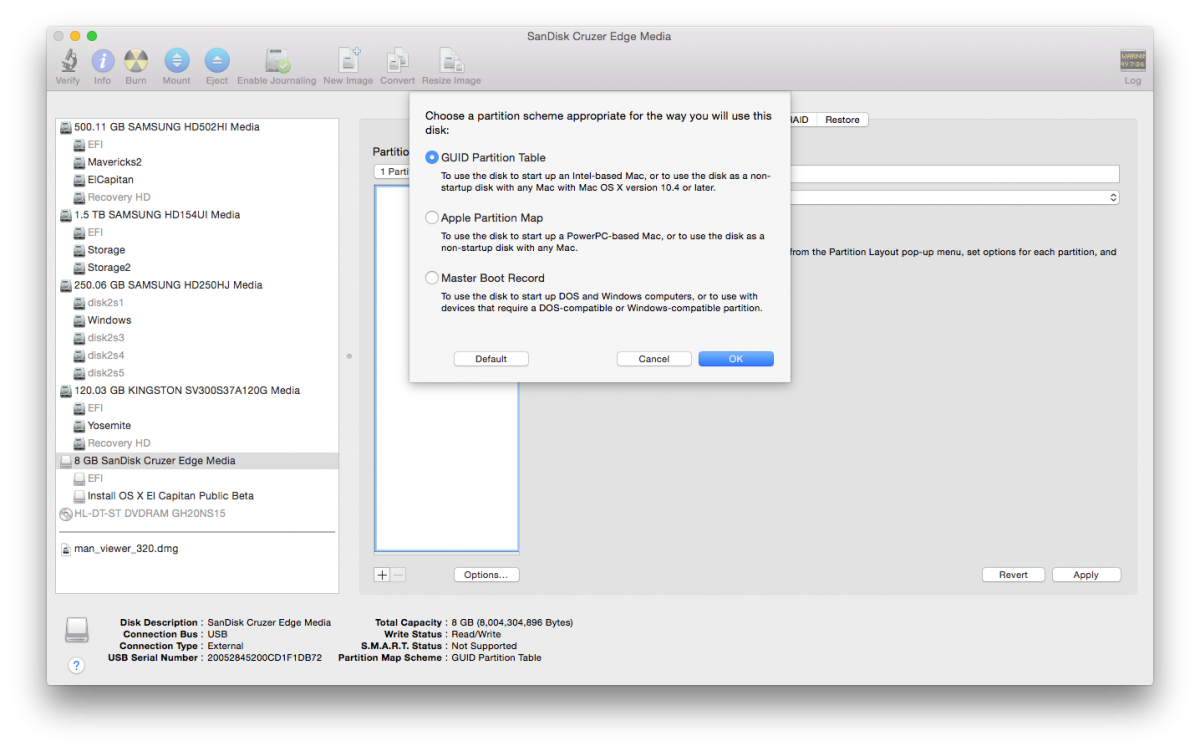1200x752 pixels.
Task: Switch to the partially hidden RAID tab
Action: point(802,120)
